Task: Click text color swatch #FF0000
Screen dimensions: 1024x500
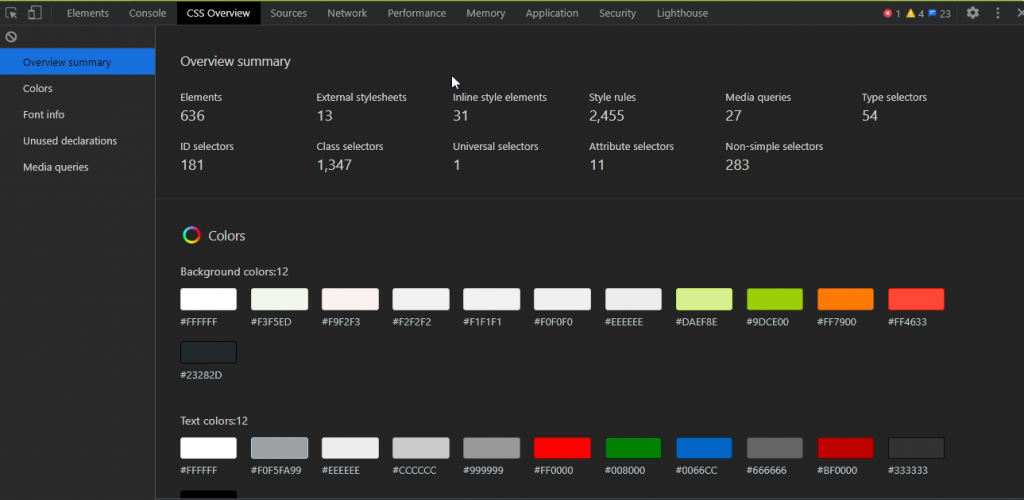Action: pos(562,448)
